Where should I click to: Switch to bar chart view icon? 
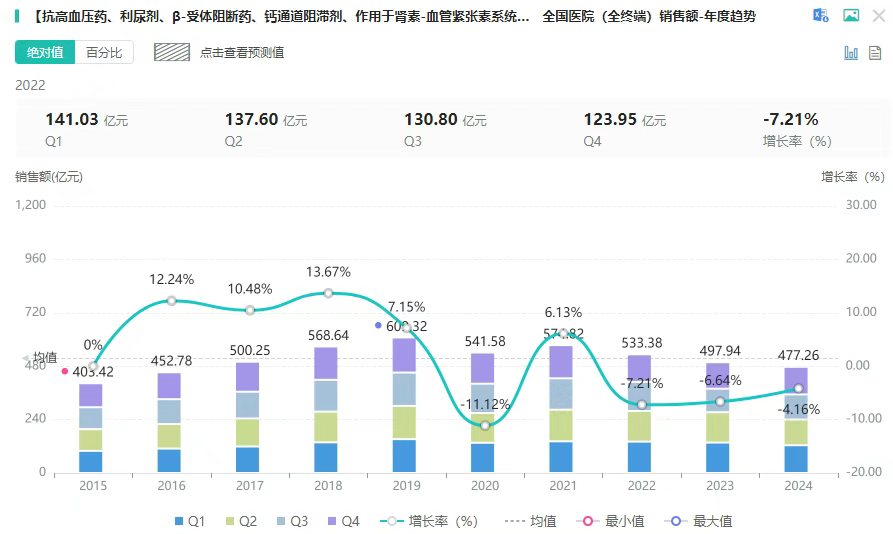tap(851, 53)
